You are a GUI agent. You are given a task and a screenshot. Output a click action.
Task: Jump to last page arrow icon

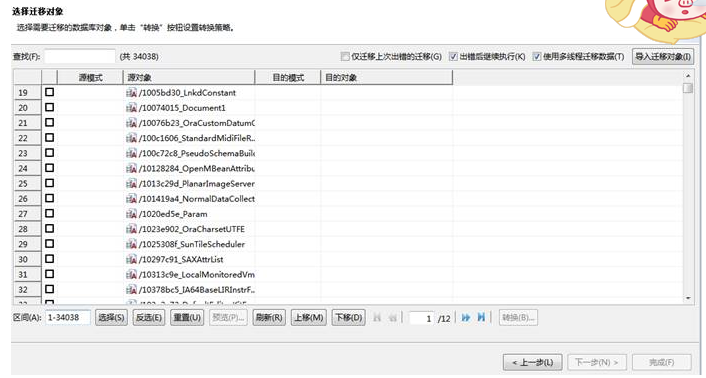tap(481, 318)
